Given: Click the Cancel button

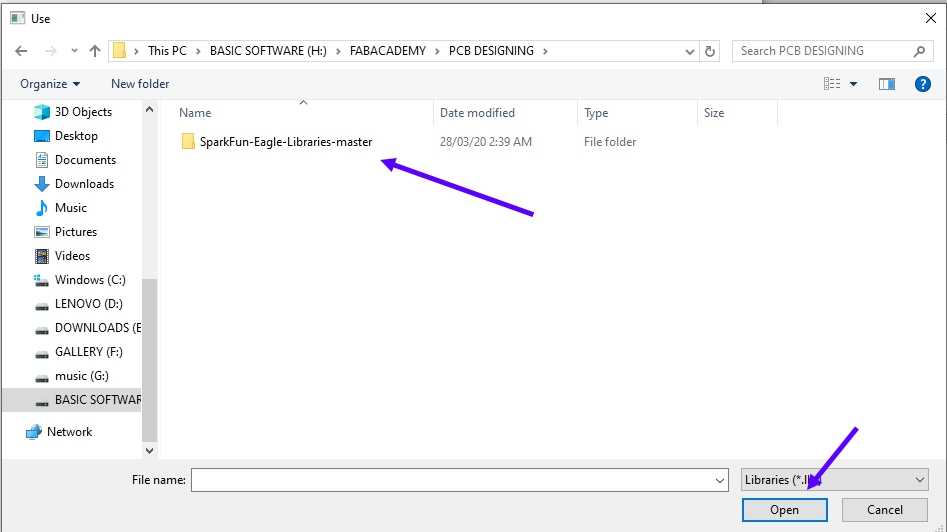Looking at the screenshot, I should pyautogui.click(x=885, y=510).
